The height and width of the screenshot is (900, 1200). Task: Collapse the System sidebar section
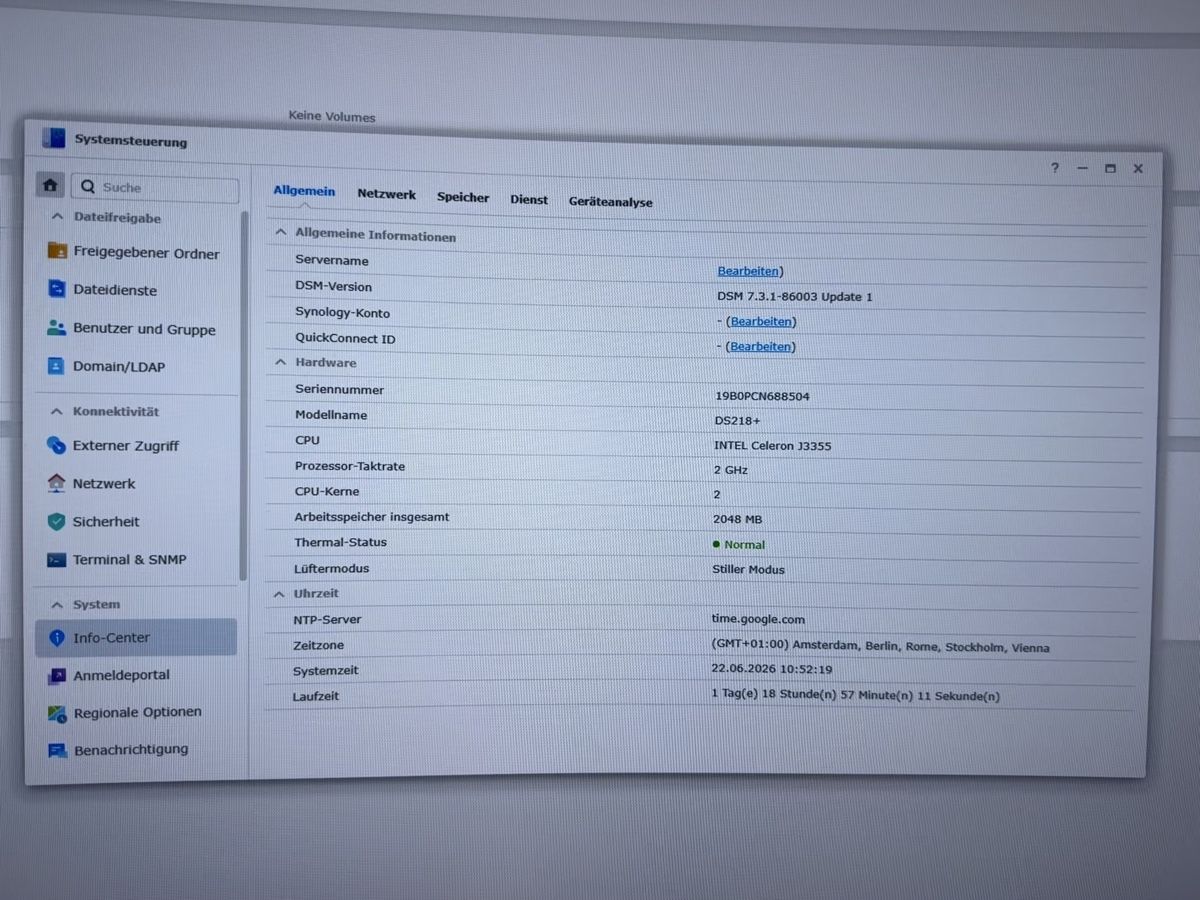(56, 604)
